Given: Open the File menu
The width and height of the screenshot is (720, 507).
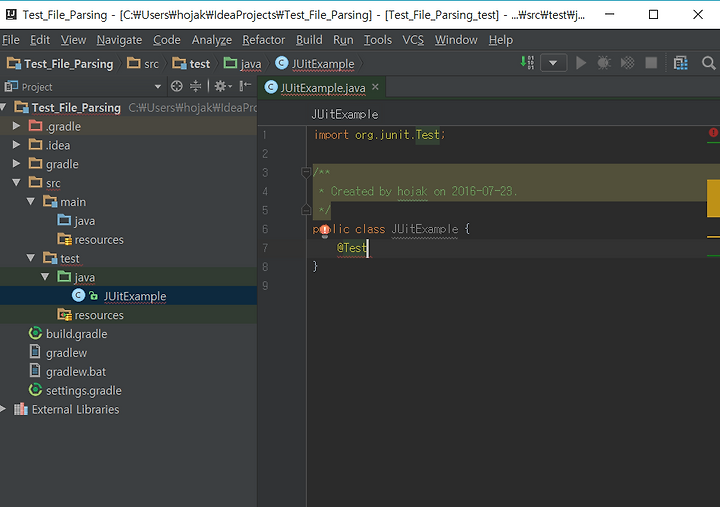Looking at the screenshot, I should pos(11,40).
